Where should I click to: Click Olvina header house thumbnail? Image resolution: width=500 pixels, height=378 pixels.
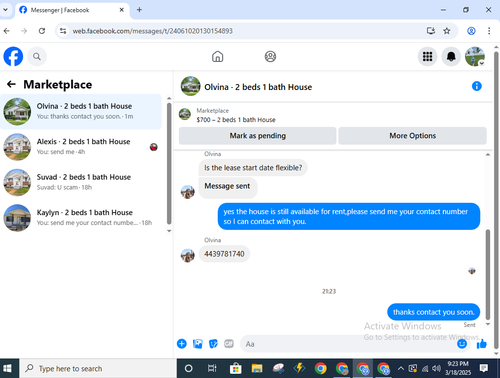tap(190, 86)
